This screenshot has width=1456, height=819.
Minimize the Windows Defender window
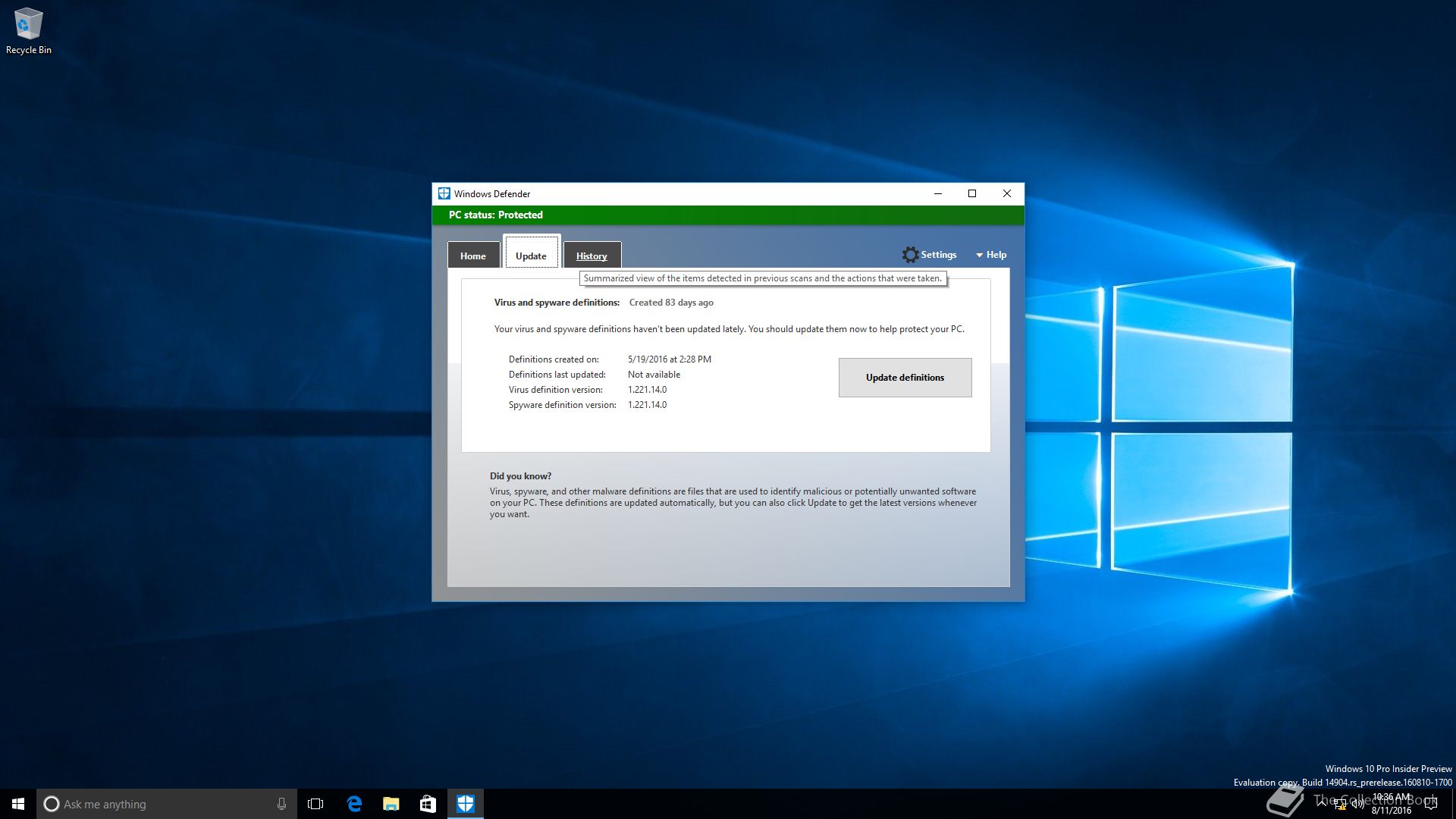pyautogui.click(x=938, y=193)
